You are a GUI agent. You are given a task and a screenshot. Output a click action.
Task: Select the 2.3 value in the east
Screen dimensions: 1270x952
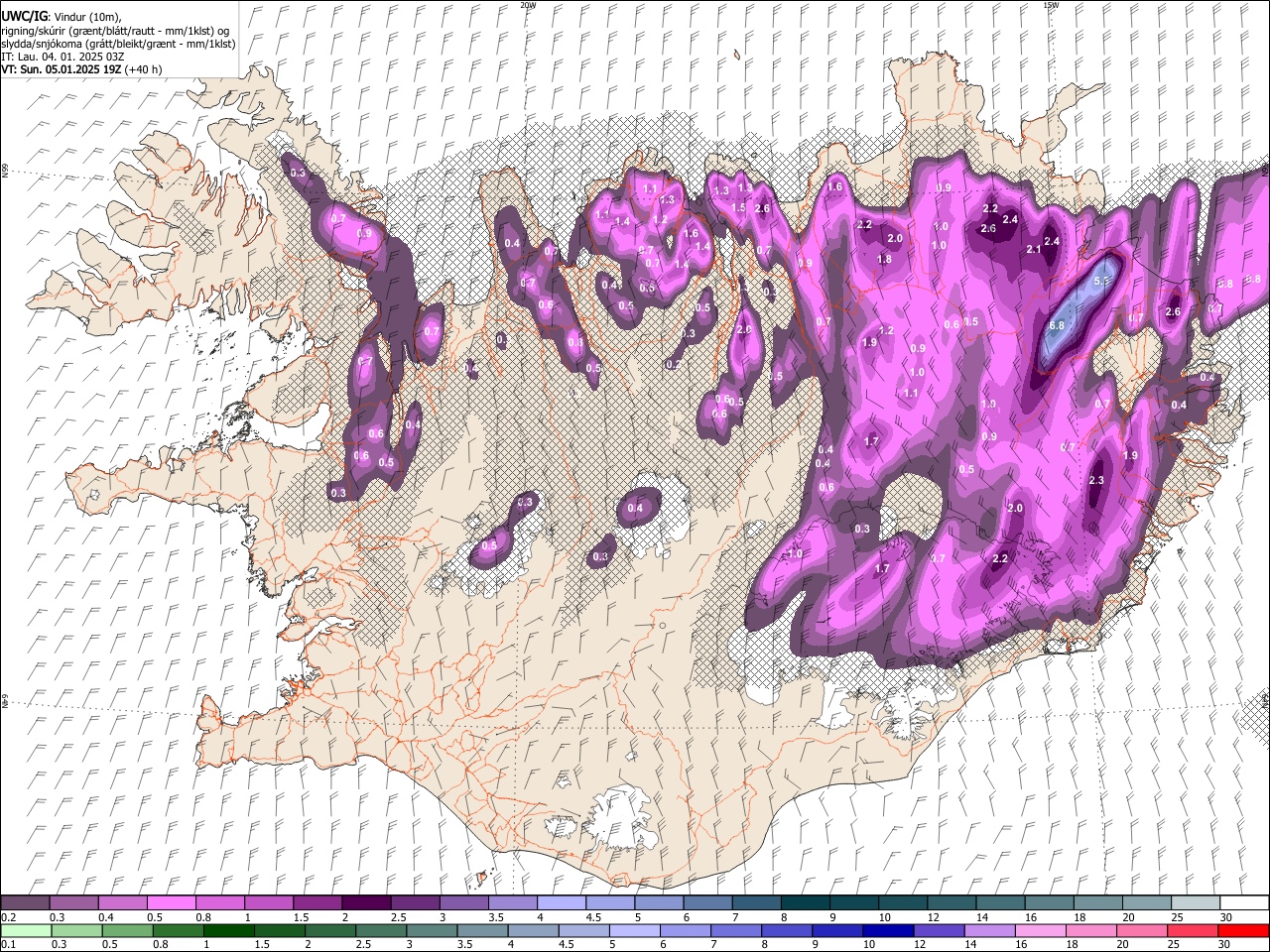[x=1096, y=480]
